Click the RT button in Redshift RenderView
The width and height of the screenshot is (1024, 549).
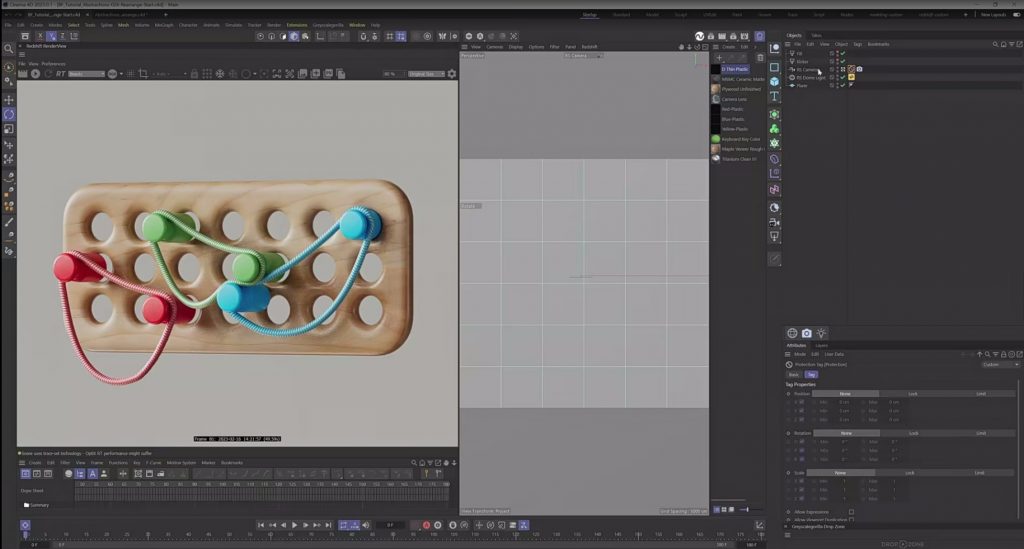(61, 74)
